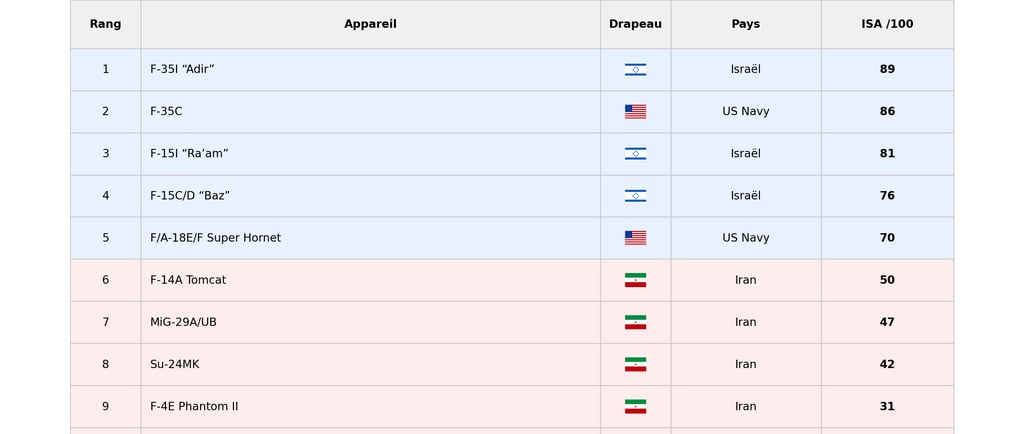1024x434 pixels.
Task: Click the Iran flag for MiG-29A/UB
Action: click(x=635, y=322)
